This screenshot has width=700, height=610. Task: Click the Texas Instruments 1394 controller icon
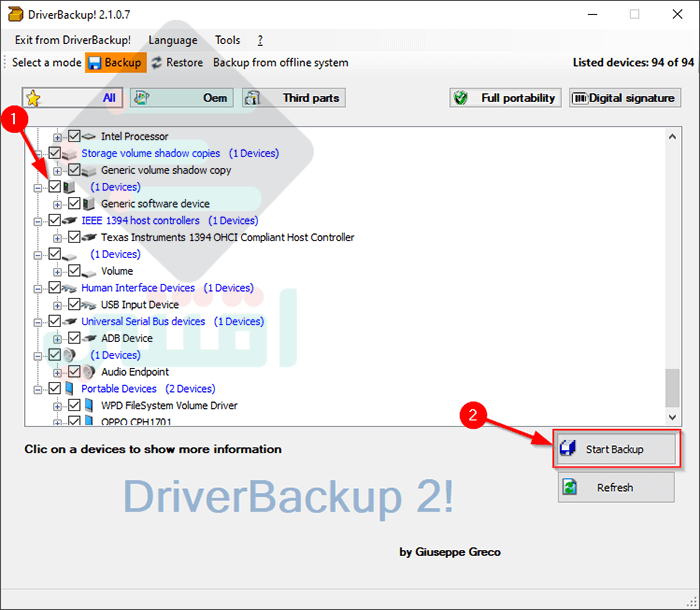89,238
